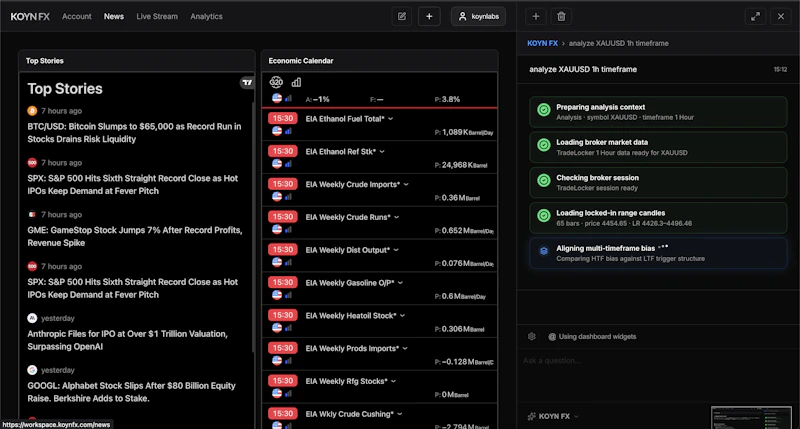Screen dimensions: 800x429
Task: Click the Google icon above the GOOGL story
Action: point(32,370)
